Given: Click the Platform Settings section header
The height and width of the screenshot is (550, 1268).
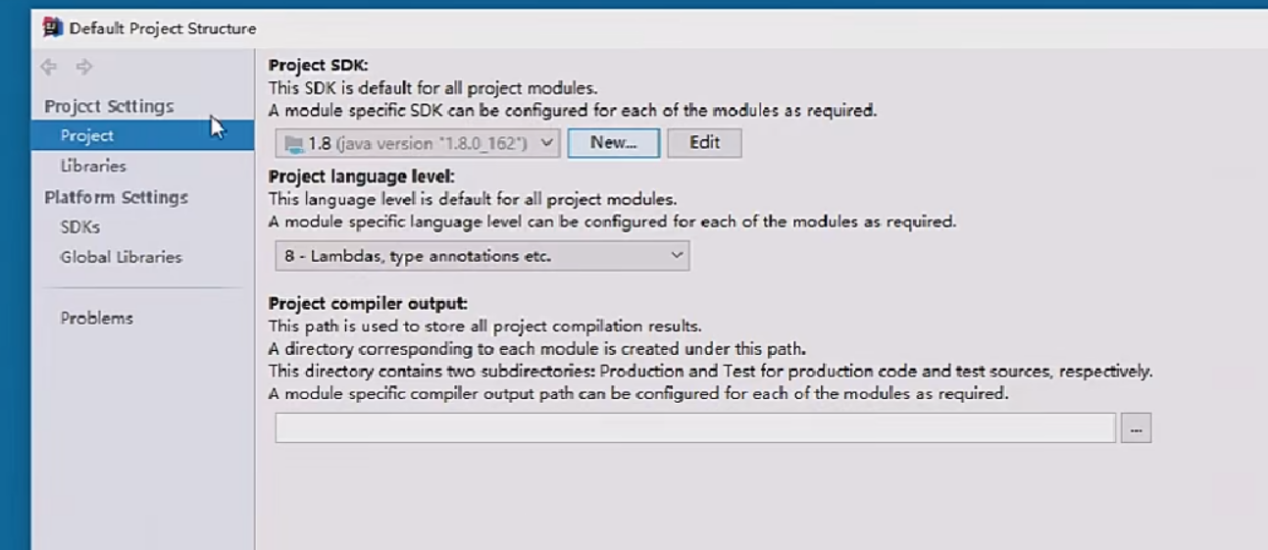Looking at the screenshot, I should (116, 197).
